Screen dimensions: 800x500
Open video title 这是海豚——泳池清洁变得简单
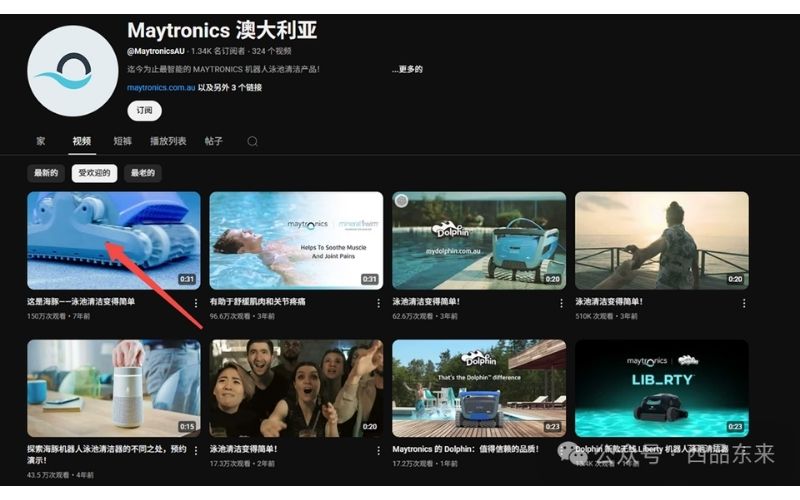pos(81,302)
